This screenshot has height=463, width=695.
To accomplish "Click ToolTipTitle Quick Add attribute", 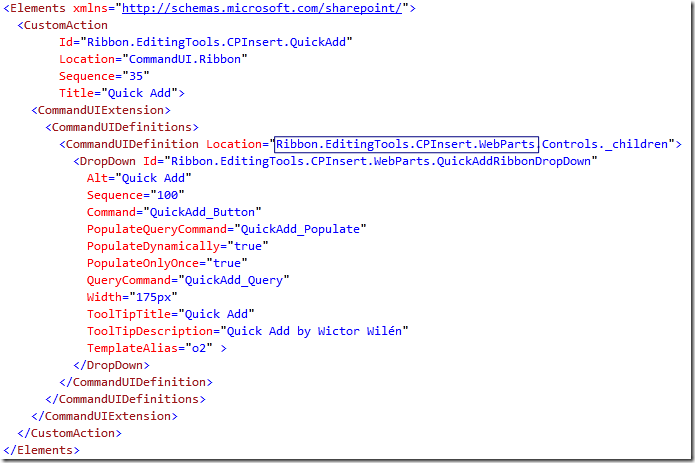I will click(x=171, y=314).
